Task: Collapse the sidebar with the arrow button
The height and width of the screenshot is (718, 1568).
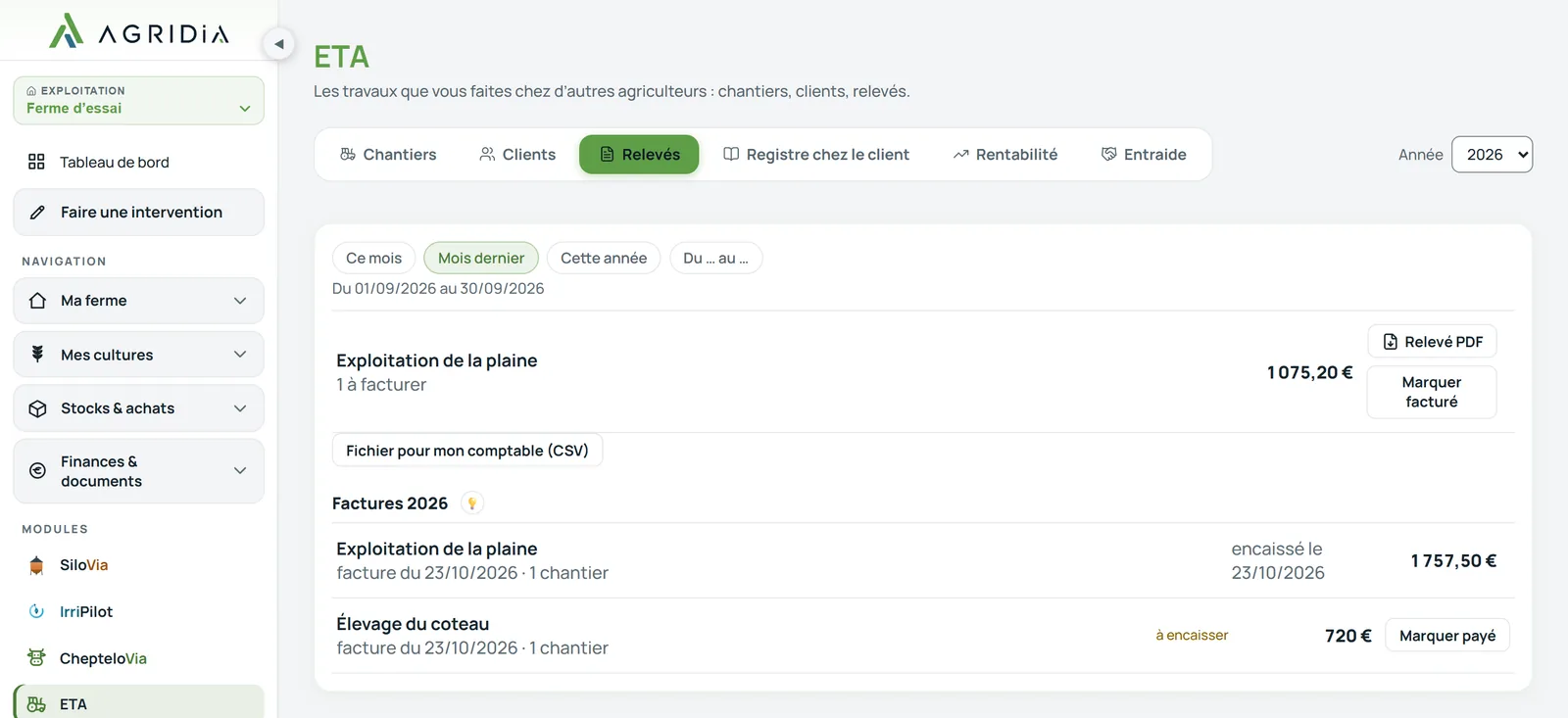Action: (279, 44)
